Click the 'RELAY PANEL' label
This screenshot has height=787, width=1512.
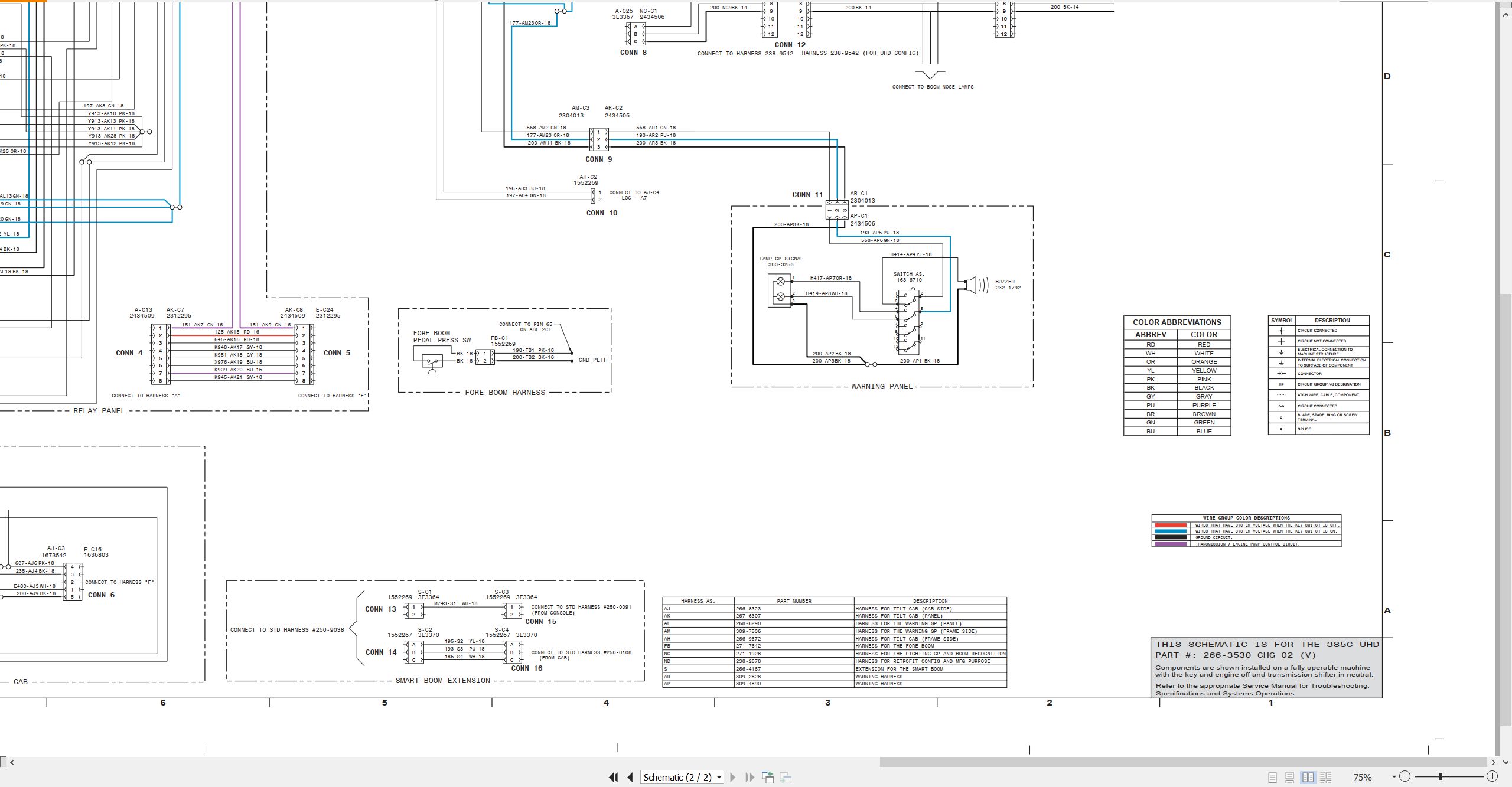(99, 411)
